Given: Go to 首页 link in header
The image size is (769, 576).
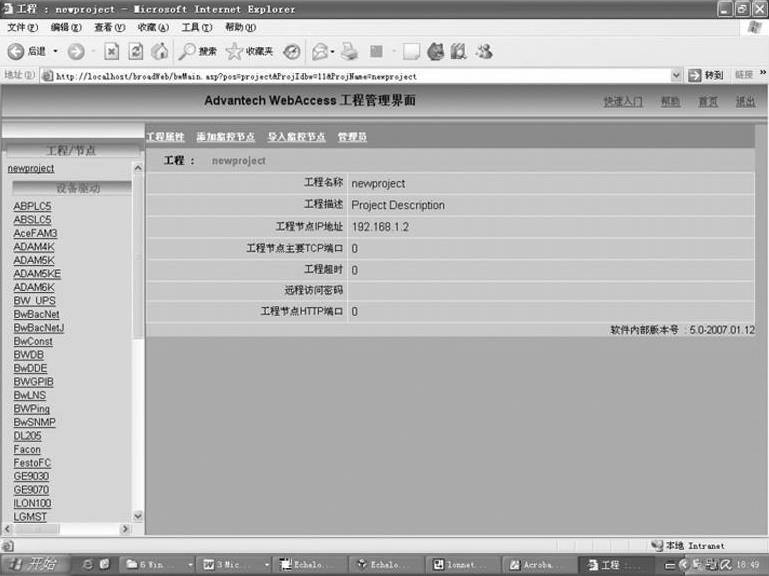Looking at the screenshot, I should pyautogui.click(x=708, y=102).
